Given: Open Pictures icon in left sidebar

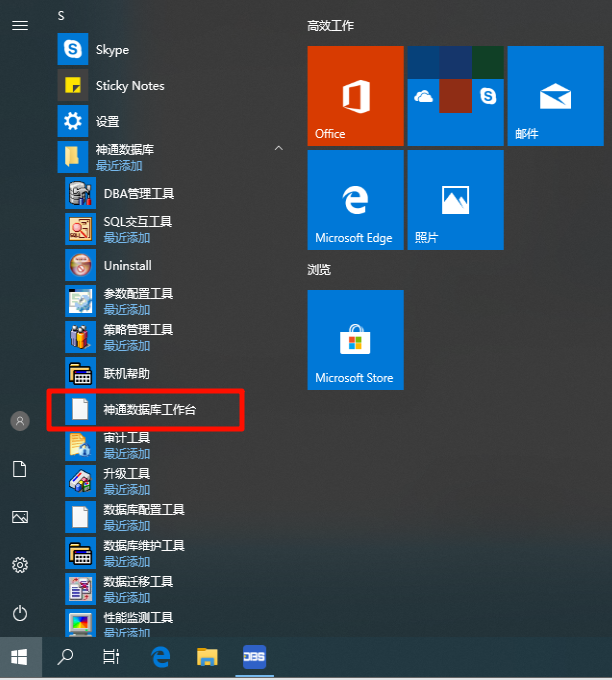Looking at the screenshot, I should click(x=20, y=517).
